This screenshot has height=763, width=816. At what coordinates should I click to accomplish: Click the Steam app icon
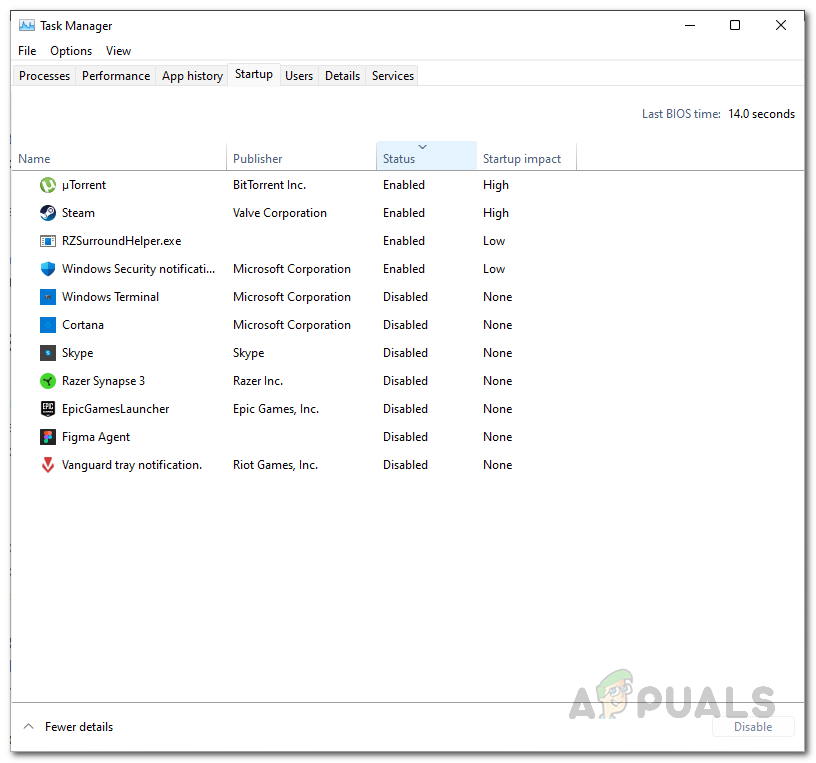point(47,212)
